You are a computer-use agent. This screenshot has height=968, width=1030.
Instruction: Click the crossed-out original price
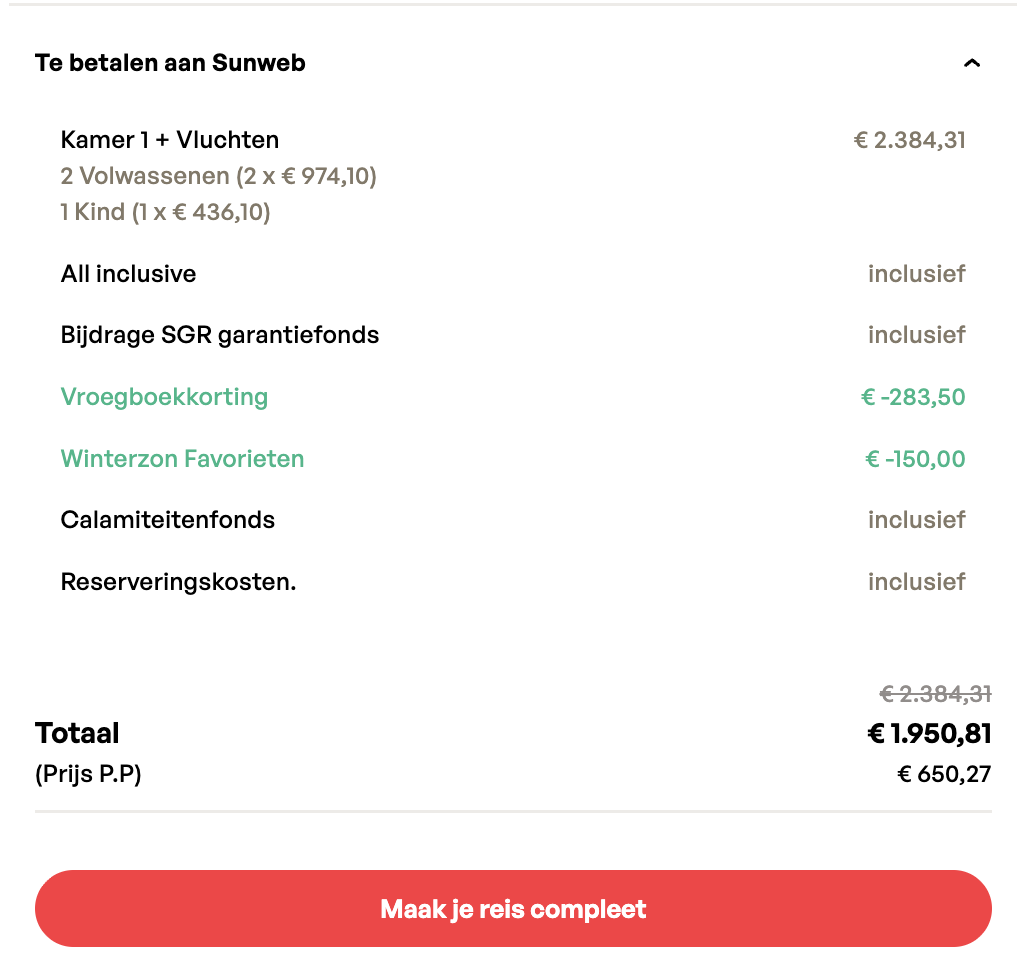pos(935,693)
